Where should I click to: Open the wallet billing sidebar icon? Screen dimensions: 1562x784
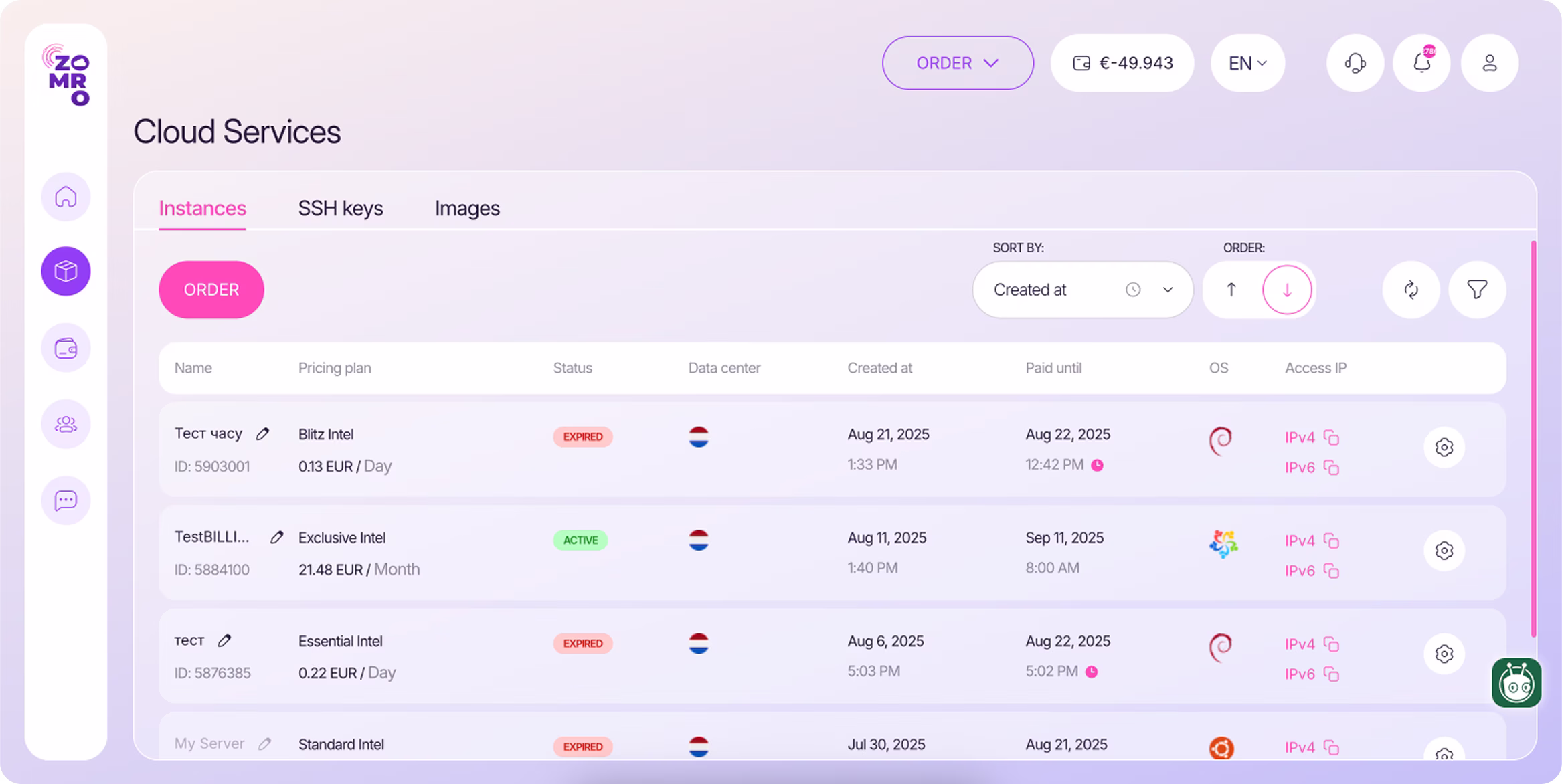click(66, 348)
